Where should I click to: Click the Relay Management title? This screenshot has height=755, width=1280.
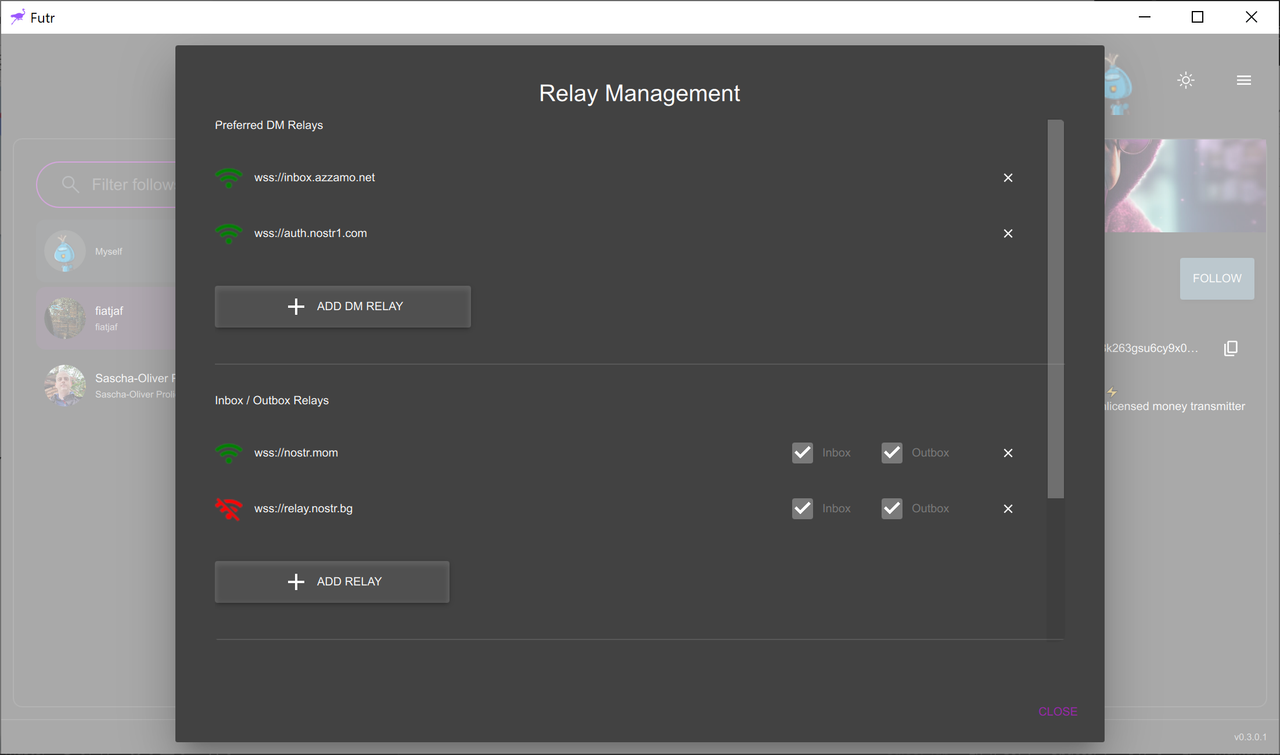pos(640,94)
